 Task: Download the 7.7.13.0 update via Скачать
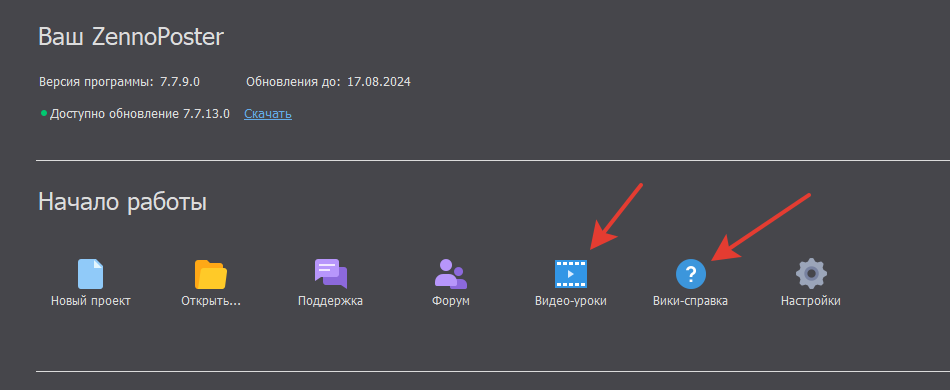click(268, 114)
